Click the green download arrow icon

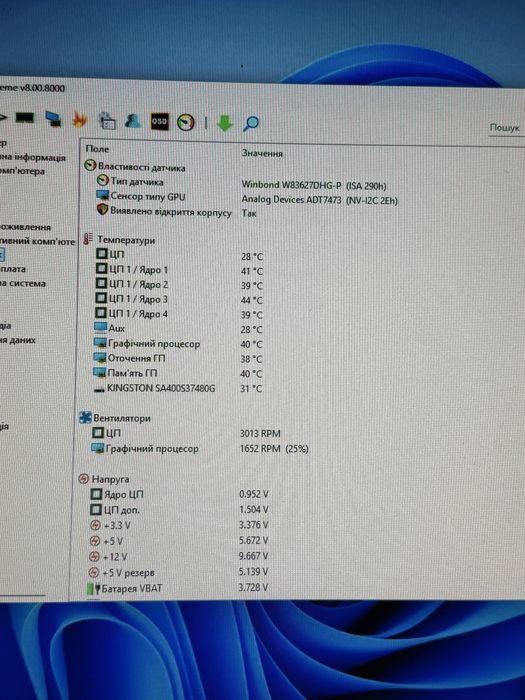tap(225, 123)
